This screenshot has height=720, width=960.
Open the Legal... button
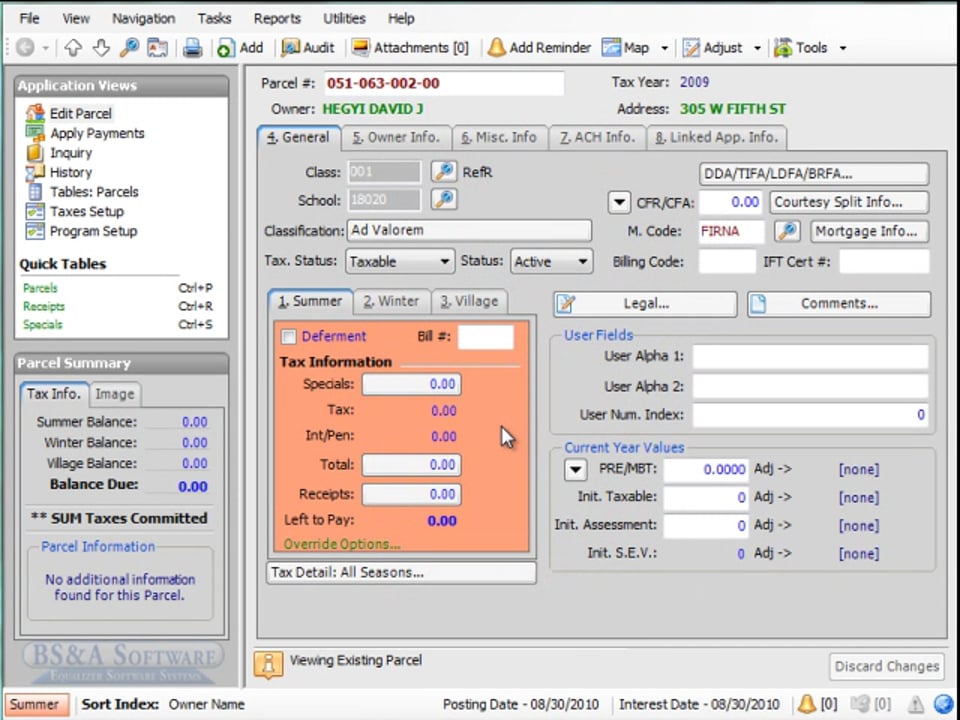[x=645, y=304]
